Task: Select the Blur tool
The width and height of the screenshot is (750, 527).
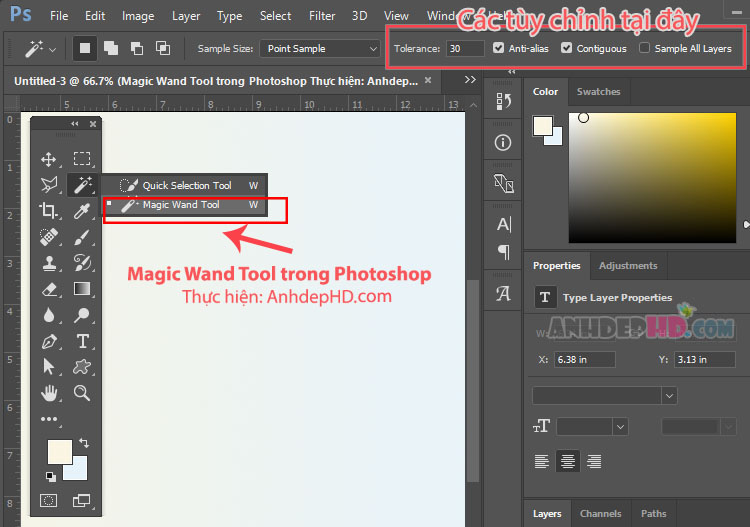Action: coord(49,315)
